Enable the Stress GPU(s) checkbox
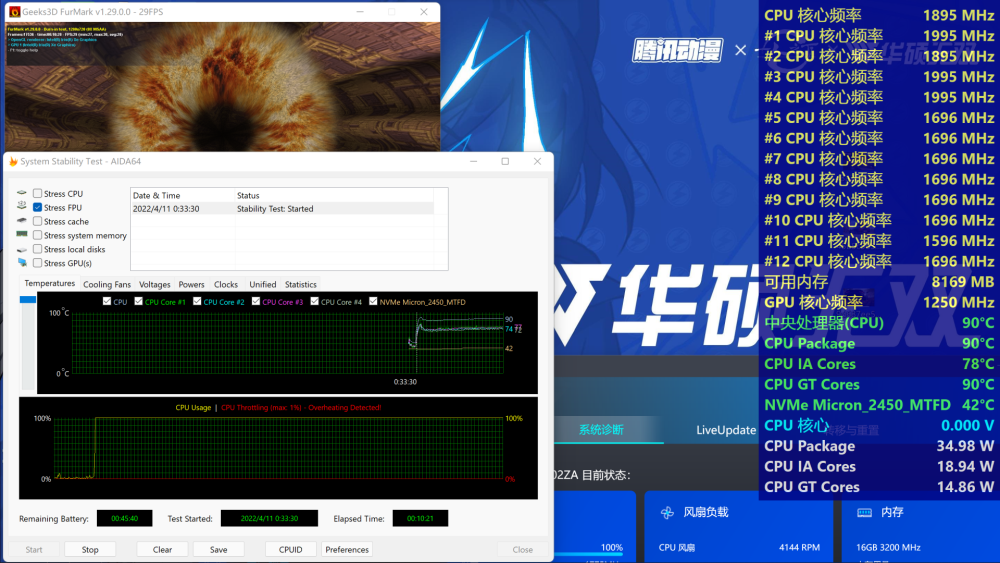The width and height of the screenshot is (1000, 563). click(x=38, y=263)
